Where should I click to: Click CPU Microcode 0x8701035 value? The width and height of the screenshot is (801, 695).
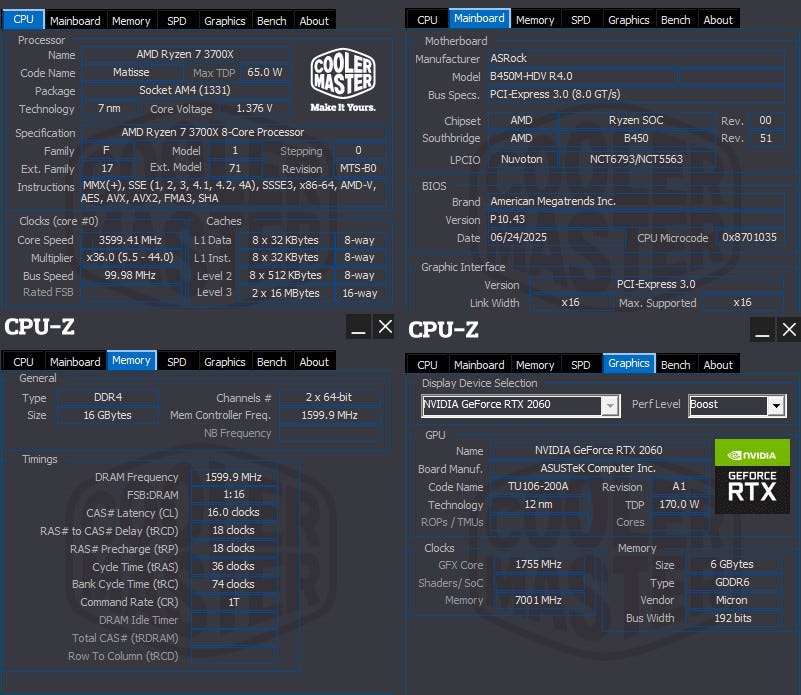pos(749,238)
